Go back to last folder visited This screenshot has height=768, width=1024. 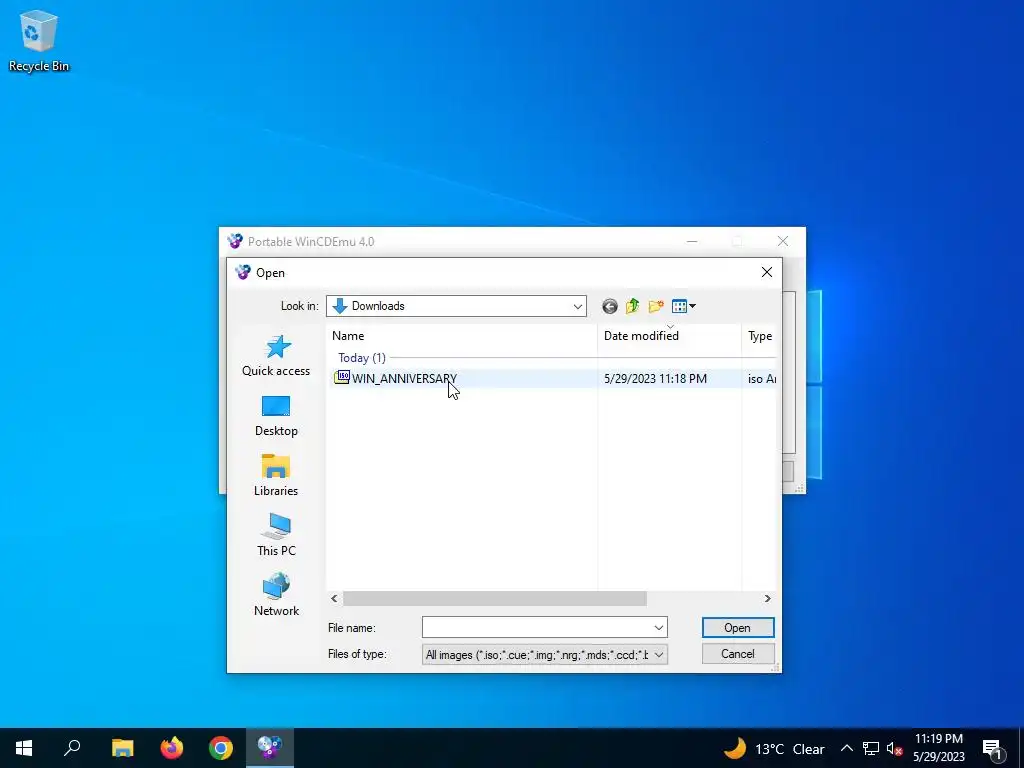click(x=609, y=306)
